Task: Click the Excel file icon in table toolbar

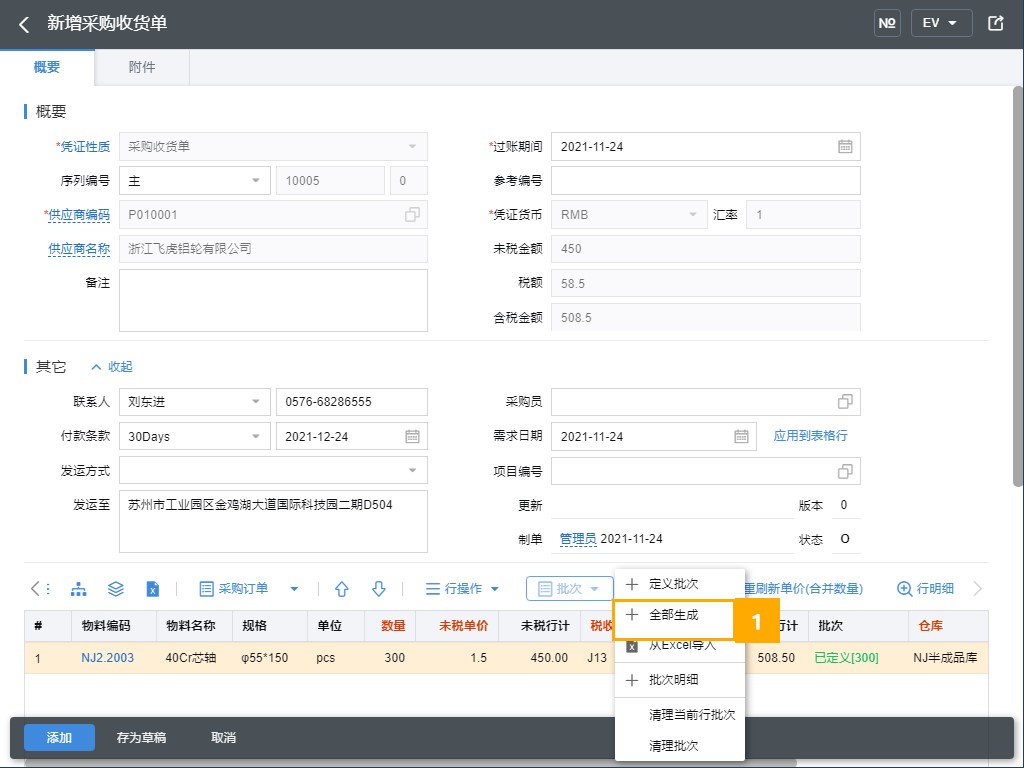Action: pos(152,589)
